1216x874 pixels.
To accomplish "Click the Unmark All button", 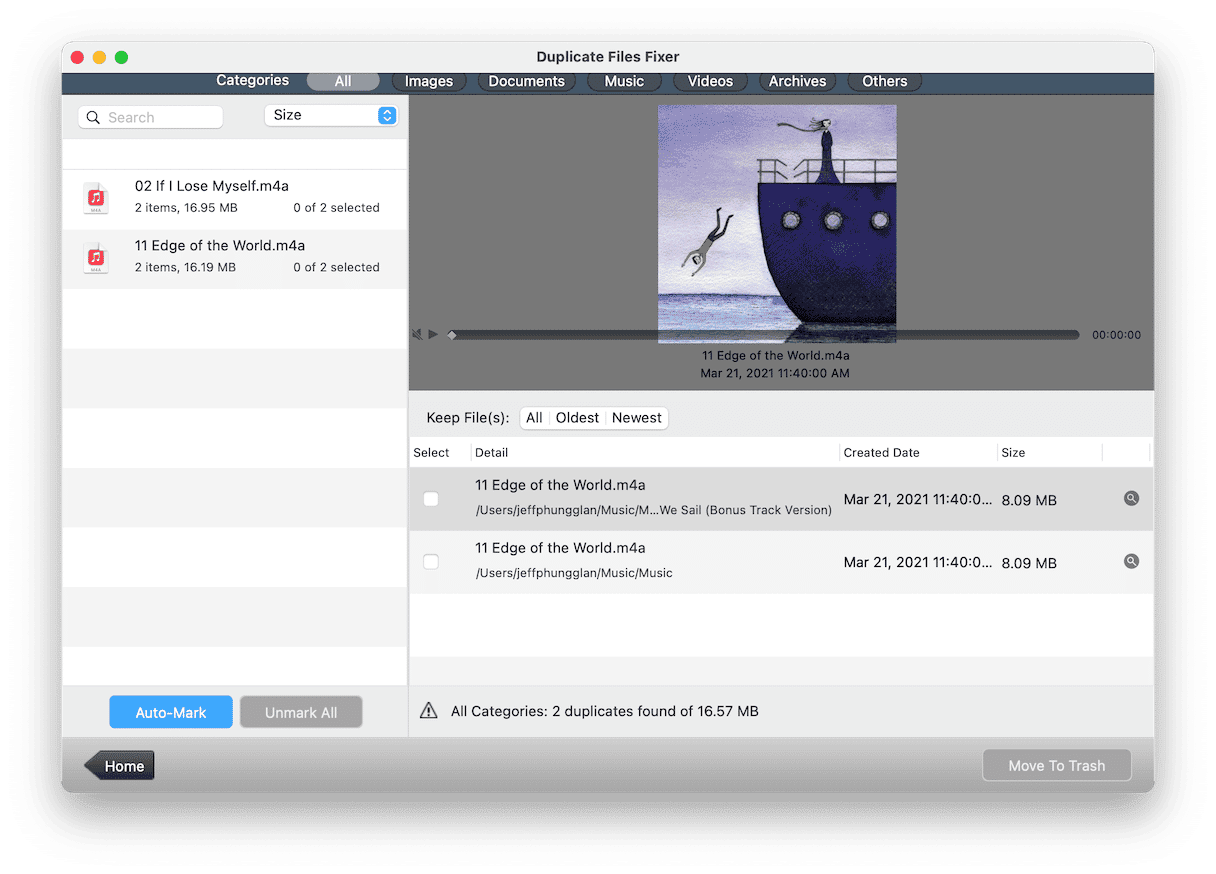I will click(301, 712).
